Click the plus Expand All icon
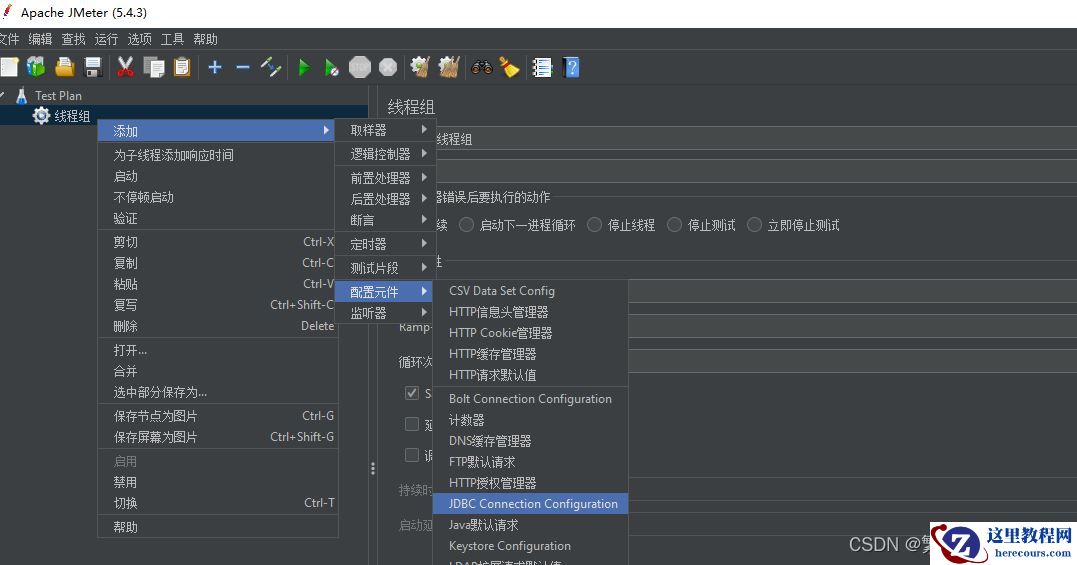This screenshot has height=565, width=1077. coord(215,67)
